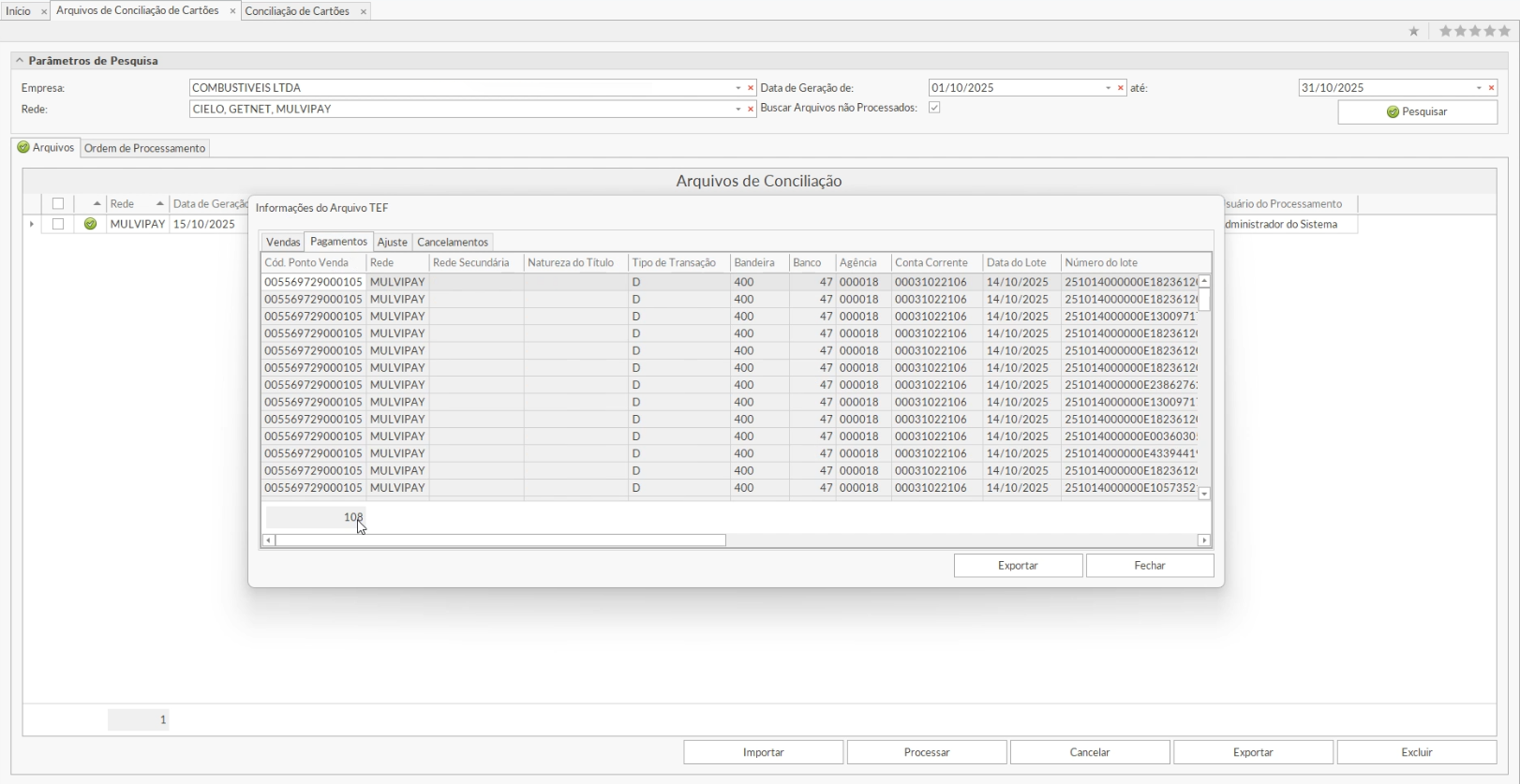Viewport: 1520px width, 784px height.
Task: Click the Tipo de Transação column header
Action: [x=678, y=263]
